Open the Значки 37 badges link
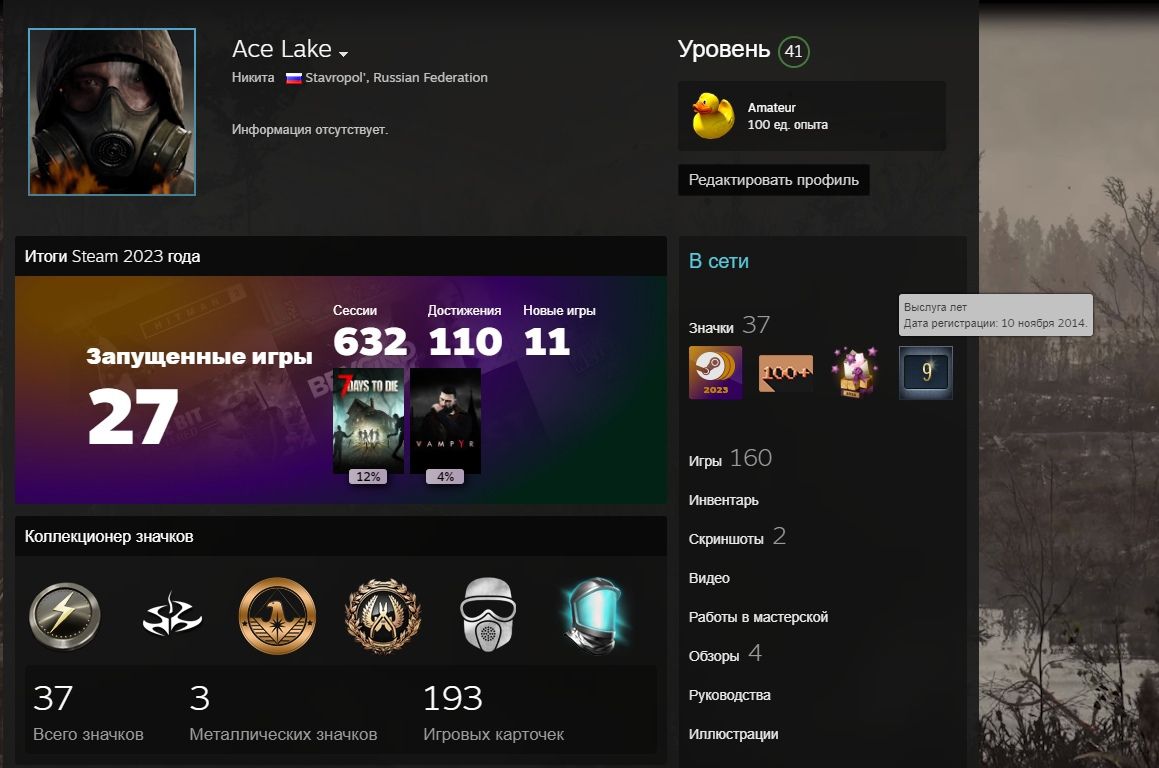The width and height of the screenshot is (1159, 768). point(730,325)
